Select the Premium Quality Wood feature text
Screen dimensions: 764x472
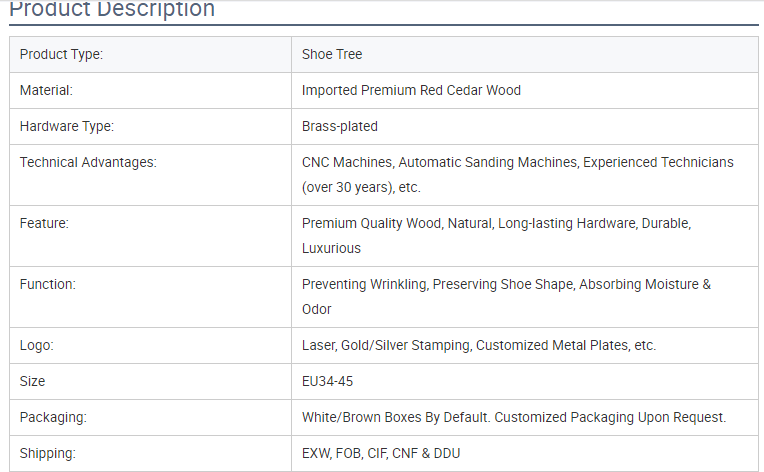click(496, 235)
